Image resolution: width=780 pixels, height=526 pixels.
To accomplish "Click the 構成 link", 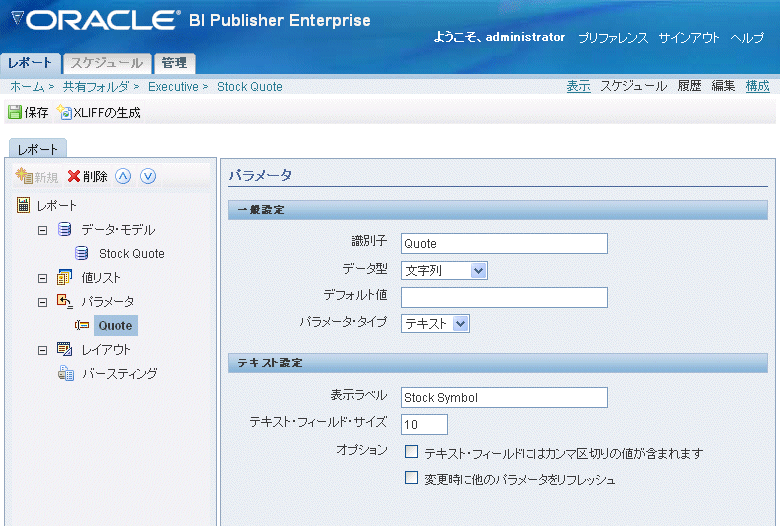I will click(758, 86).
